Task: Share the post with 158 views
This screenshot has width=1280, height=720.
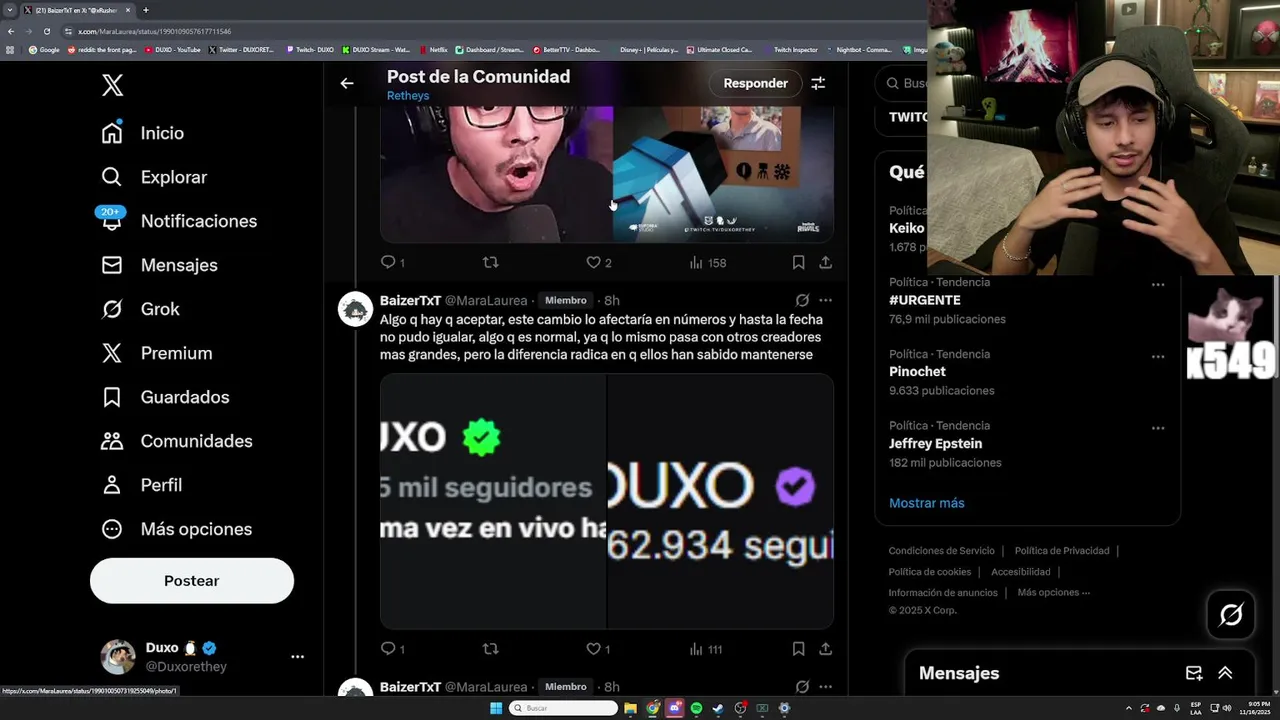Action: pos(825,262)
